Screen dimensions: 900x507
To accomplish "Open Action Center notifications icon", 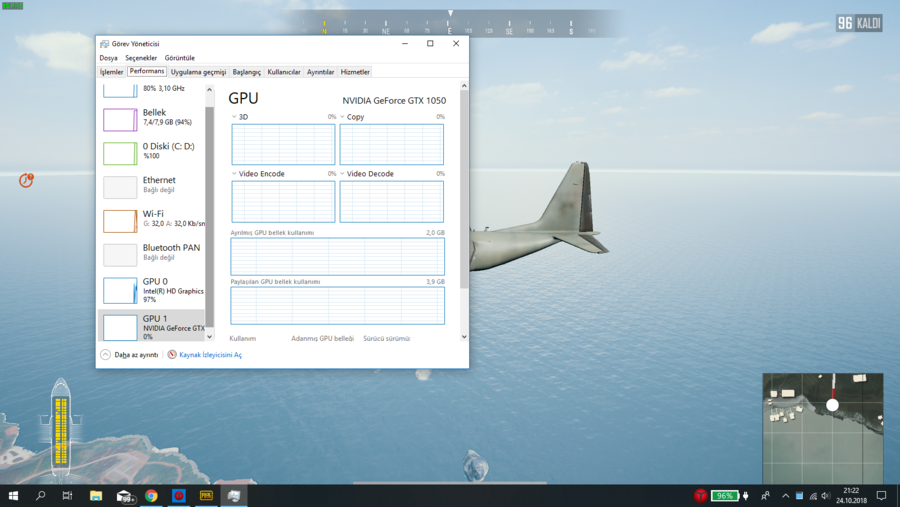I will coord(882,496).
